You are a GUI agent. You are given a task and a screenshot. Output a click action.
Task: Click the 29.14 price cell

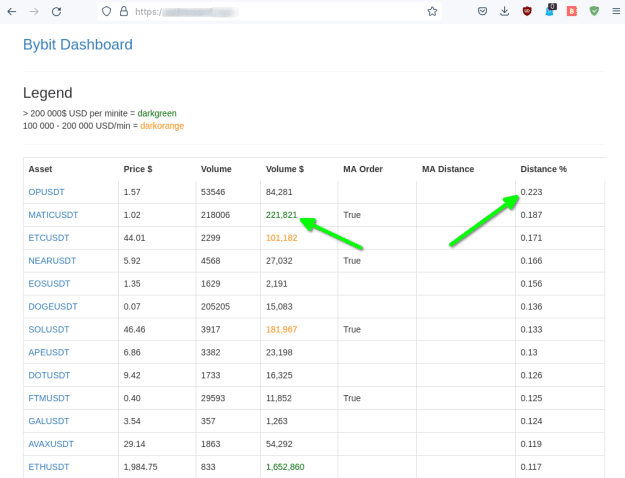(134, 444)
